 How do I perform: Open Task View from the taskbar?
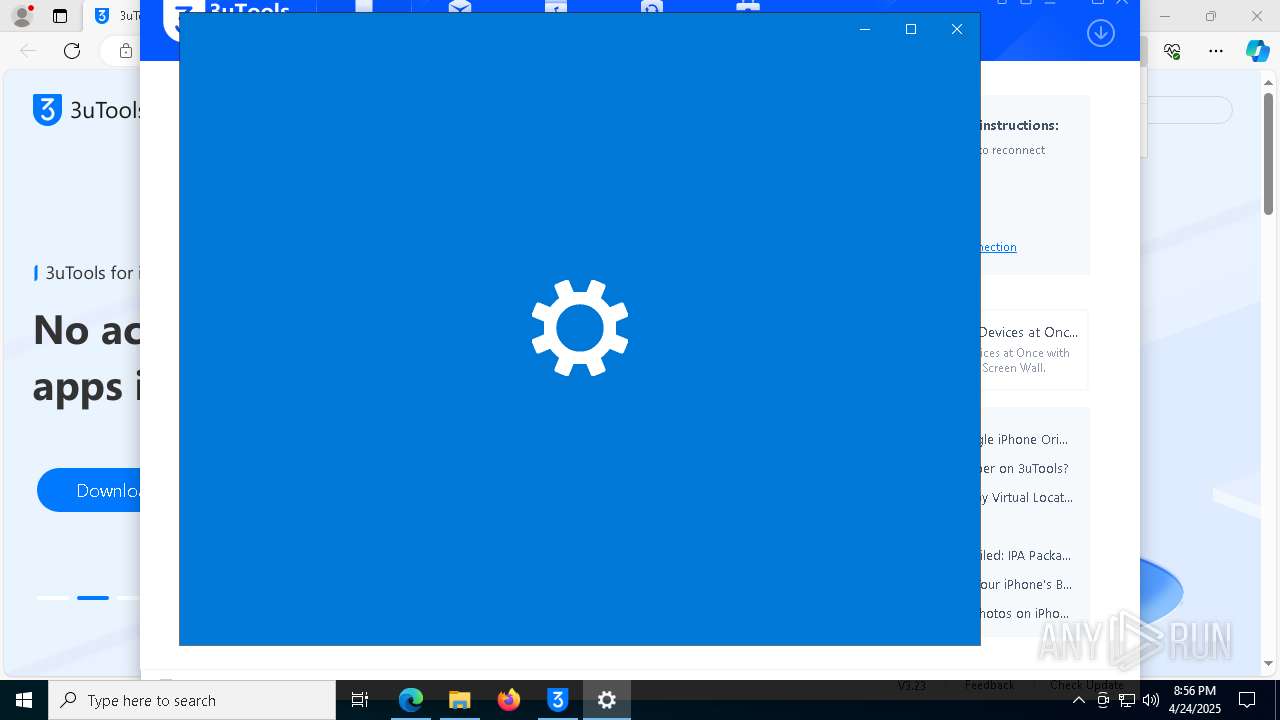(x=360, y=700)
